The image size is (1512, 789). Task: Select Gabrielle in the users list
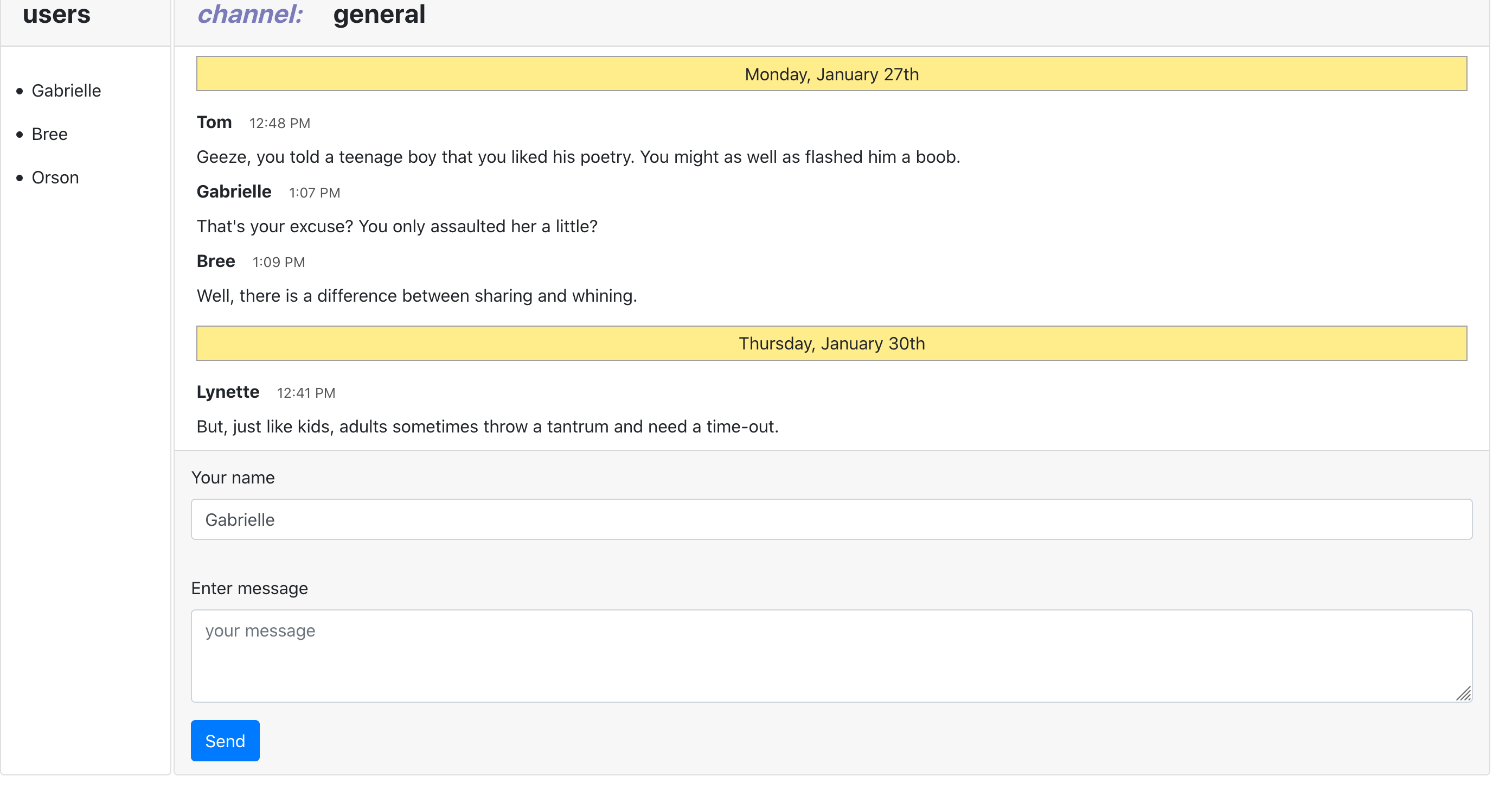click(x=66, y=91)
